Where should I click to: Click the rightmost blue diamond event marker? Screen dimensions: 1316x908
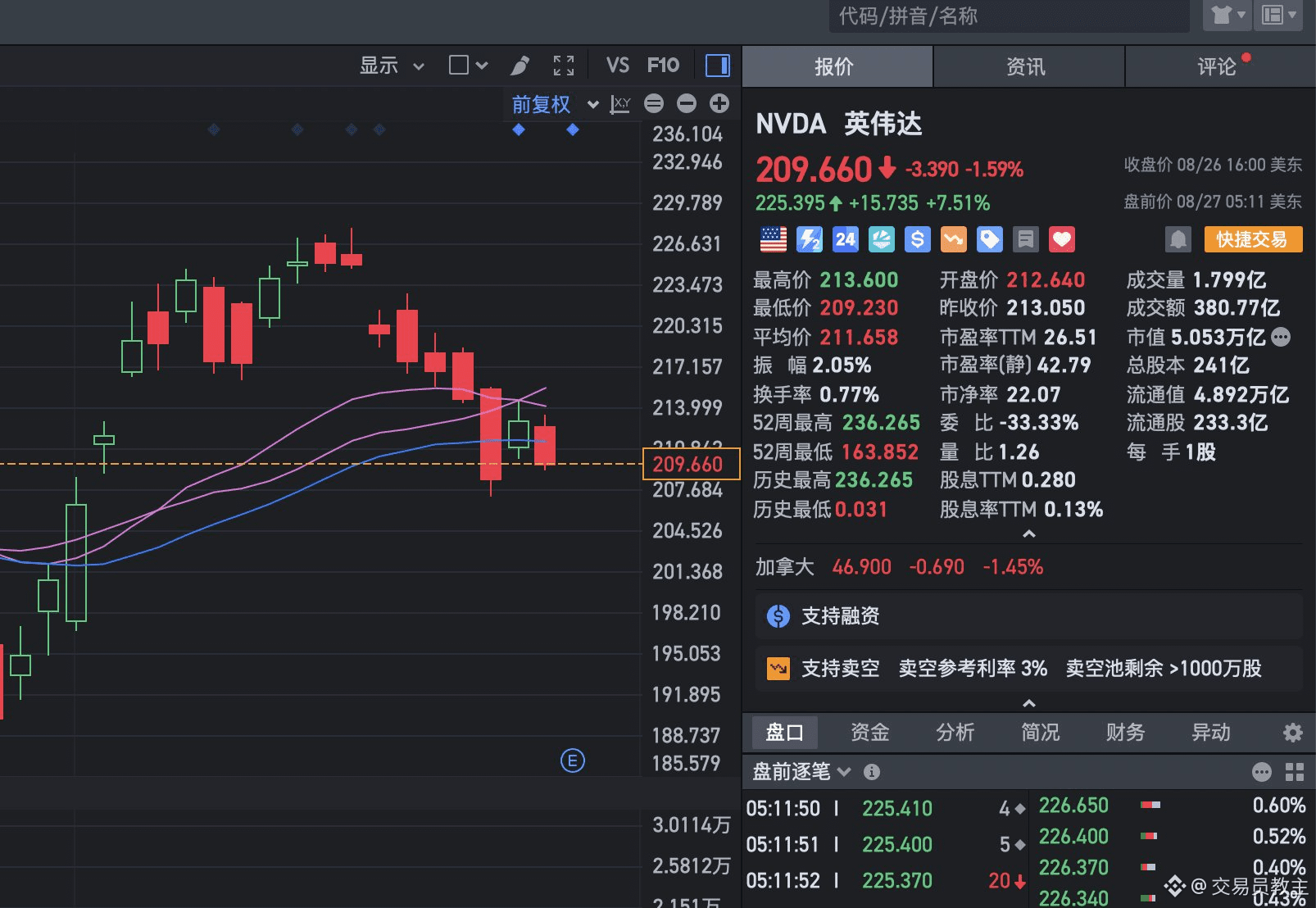click(573, 129)
